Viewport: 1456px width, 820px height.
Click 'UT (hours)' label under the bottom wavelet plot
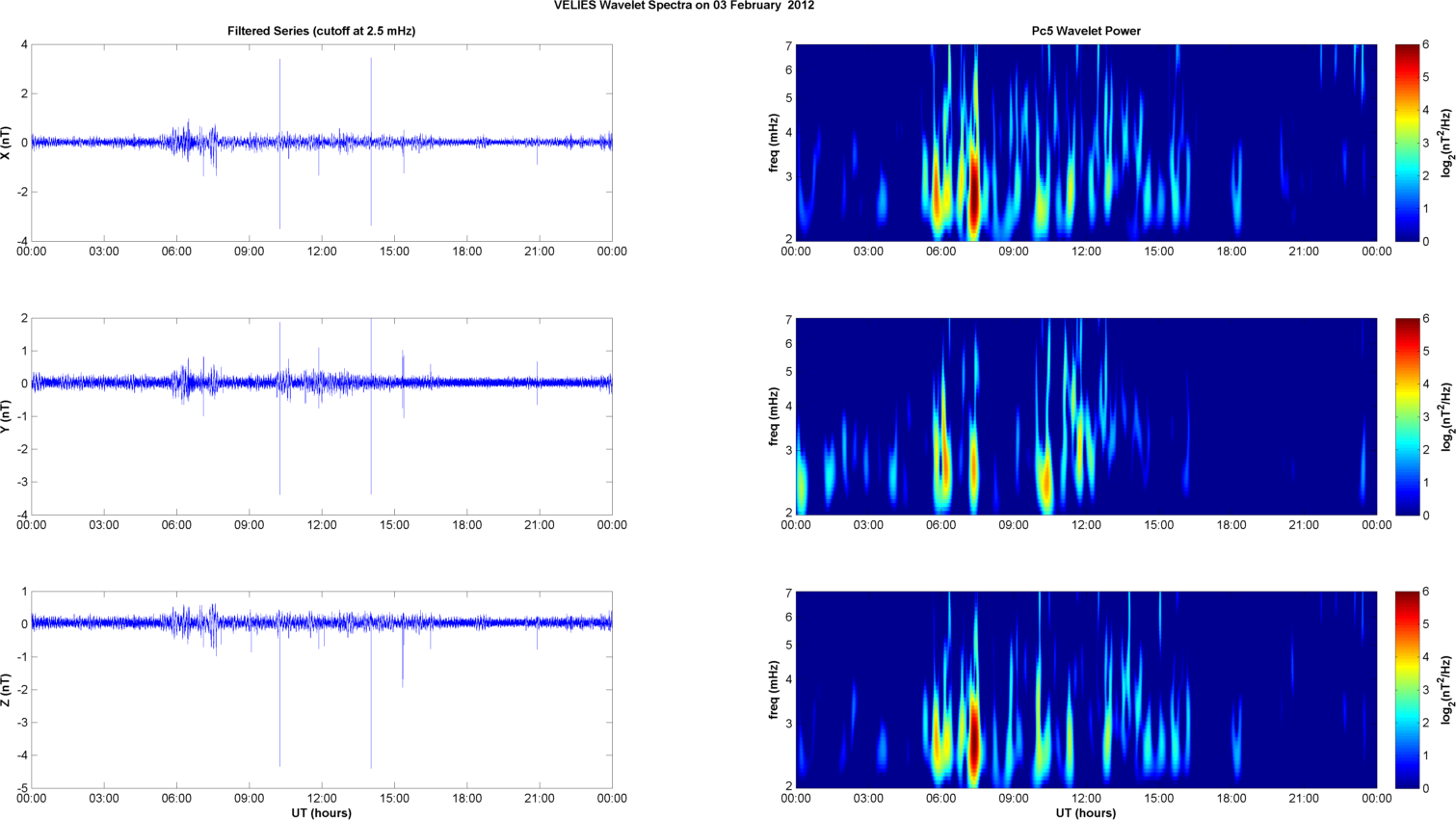[1086, 813]
